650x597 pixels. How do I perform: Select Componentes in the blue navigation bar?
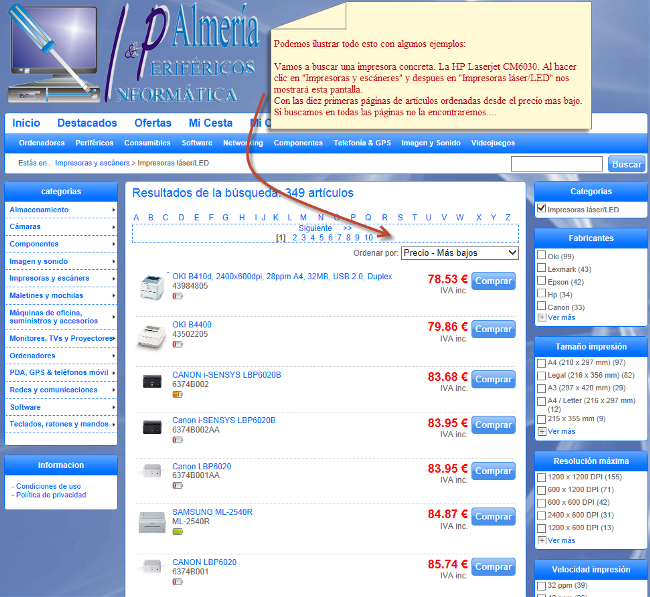pyautogui.click(x=298, y=143)
